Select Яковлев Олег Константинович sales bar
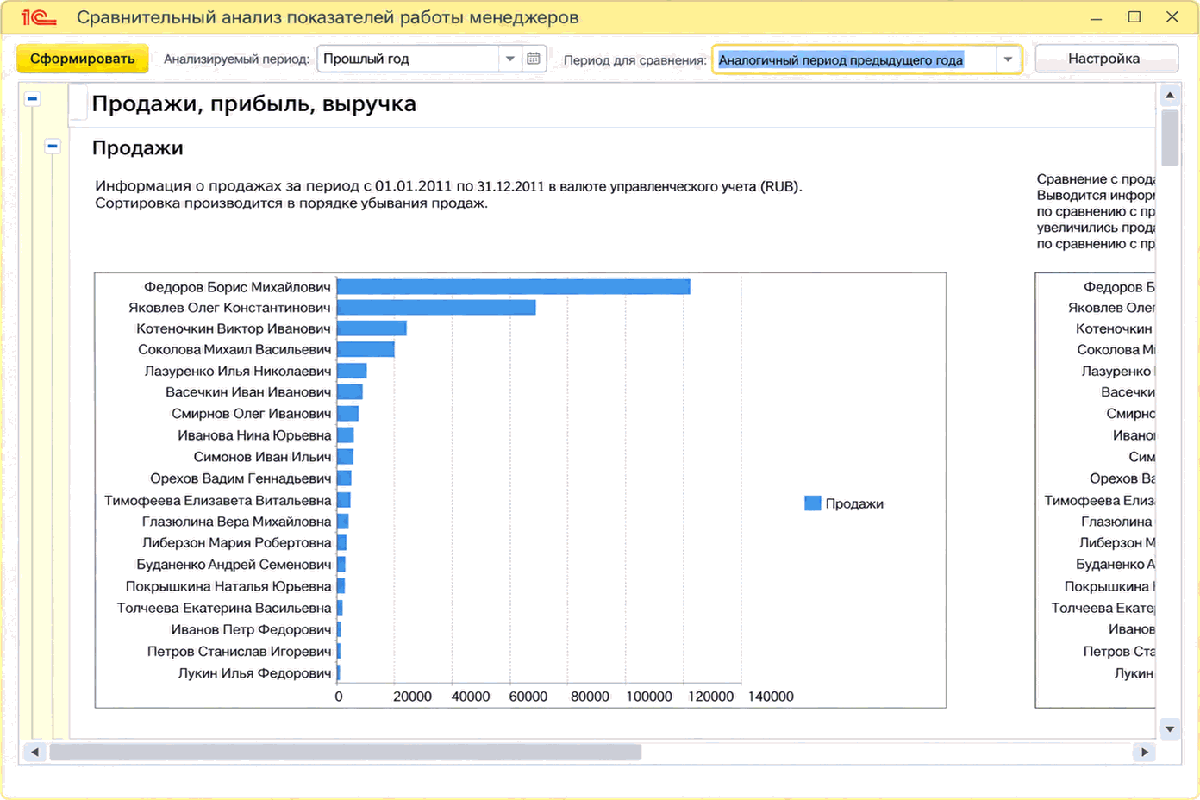Image resolution: width=1200 pixels, height=800 pixels. pyautogui.click(x=436, y=307)
